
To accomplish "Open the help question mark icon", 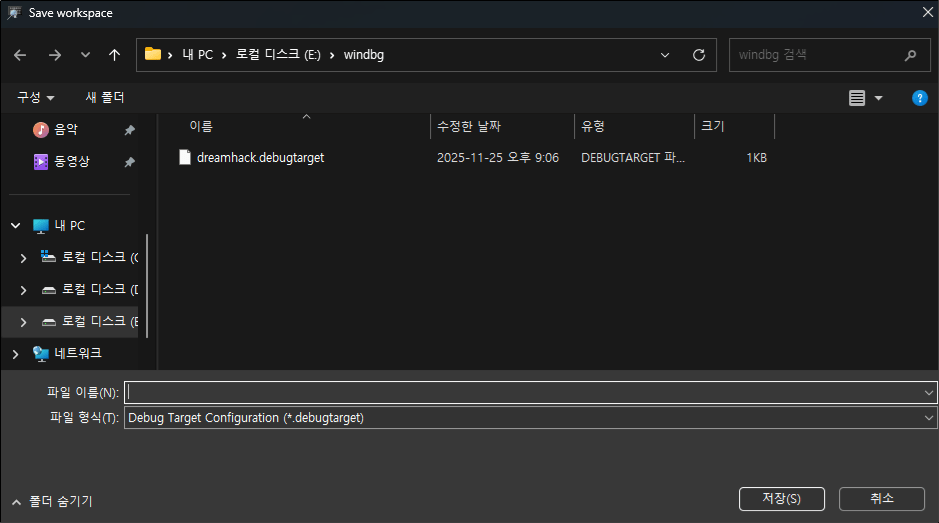I will [x=919, y=98].
